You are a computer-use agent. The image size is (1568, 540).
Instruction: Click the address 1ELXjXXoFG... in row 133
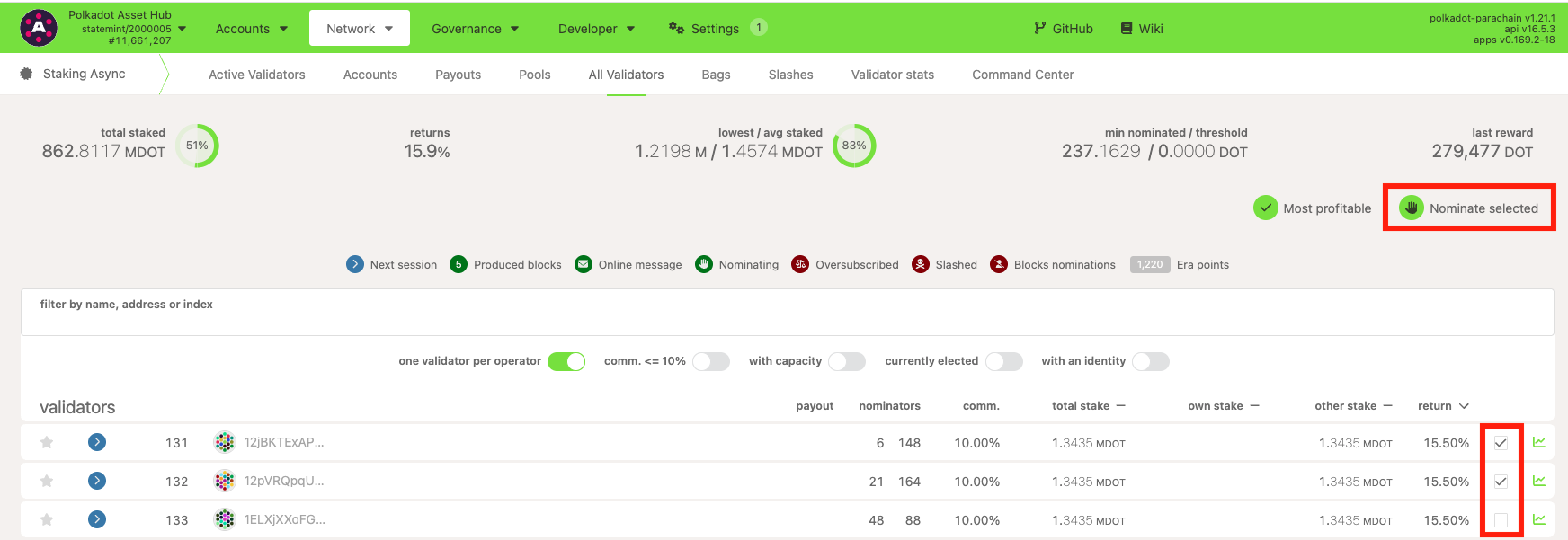[x=285, y=519]
